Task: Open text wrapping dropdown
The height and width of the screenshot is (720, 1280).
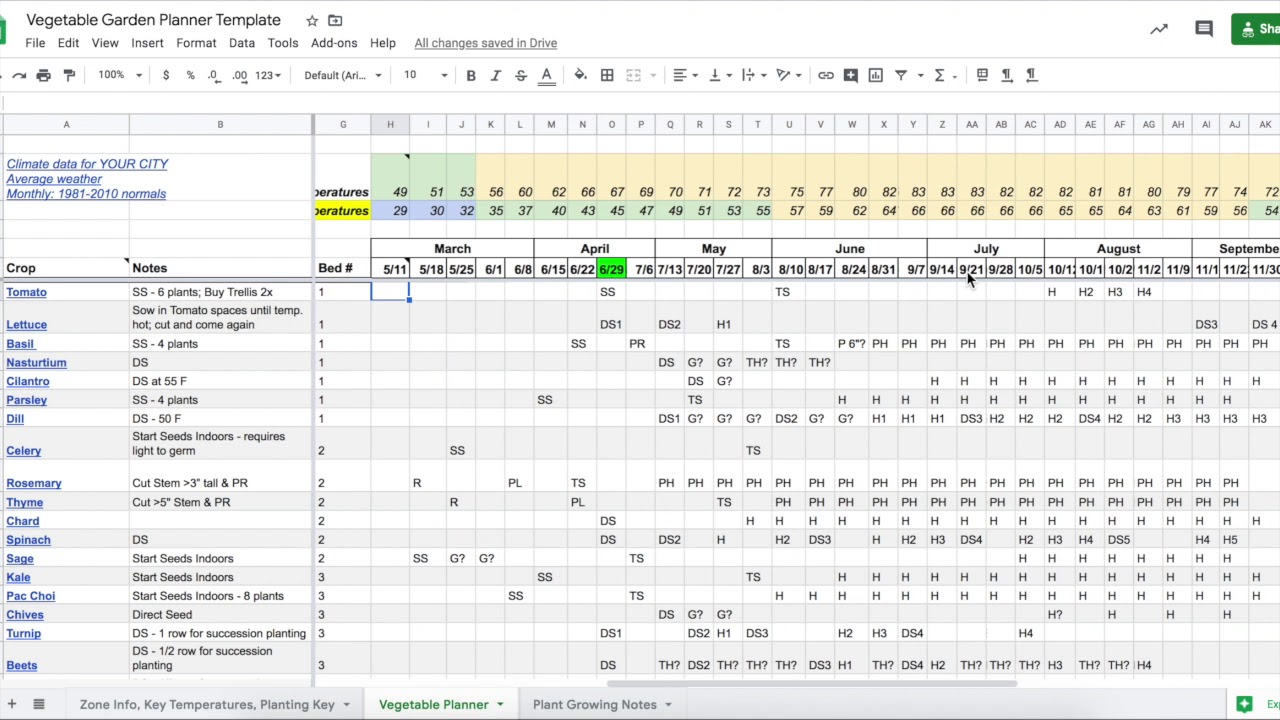Action: 753,75
